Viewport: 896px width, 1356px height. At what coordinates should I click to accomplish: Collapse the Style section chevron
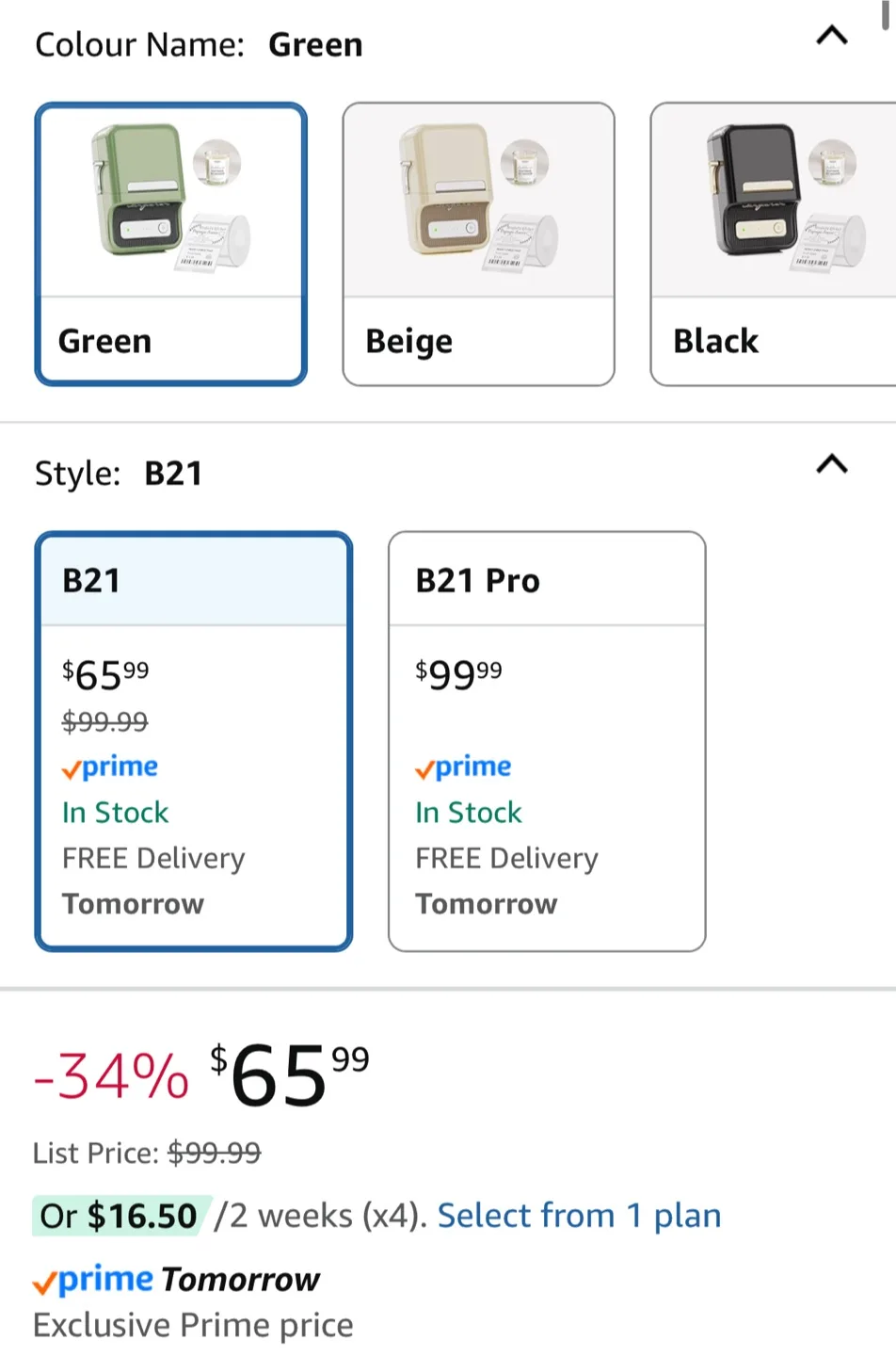click(832, 464)
